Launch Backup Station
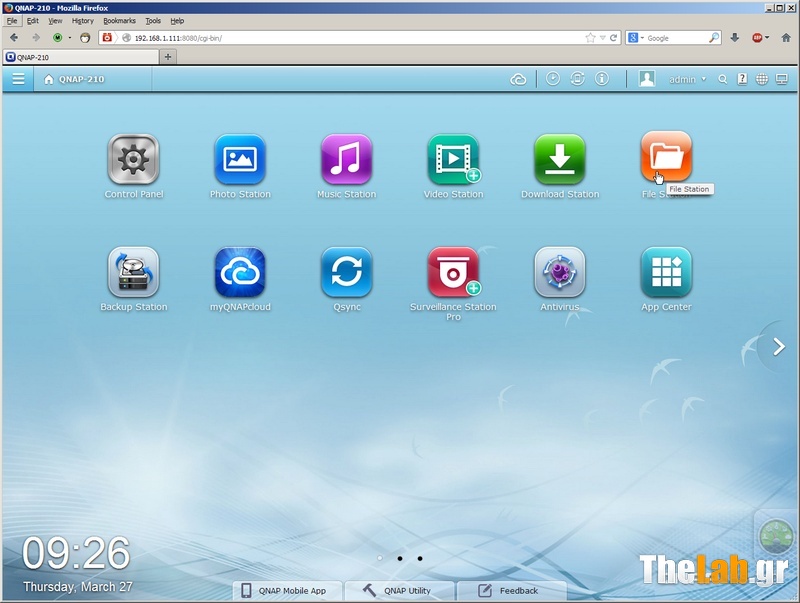Screen dimensions: 800x603 pos(133,272)
